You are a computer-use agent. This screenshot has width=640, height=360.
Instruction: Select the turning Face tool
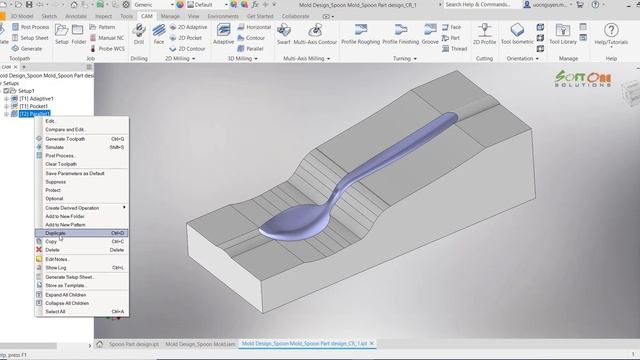(x=451, y=27)
